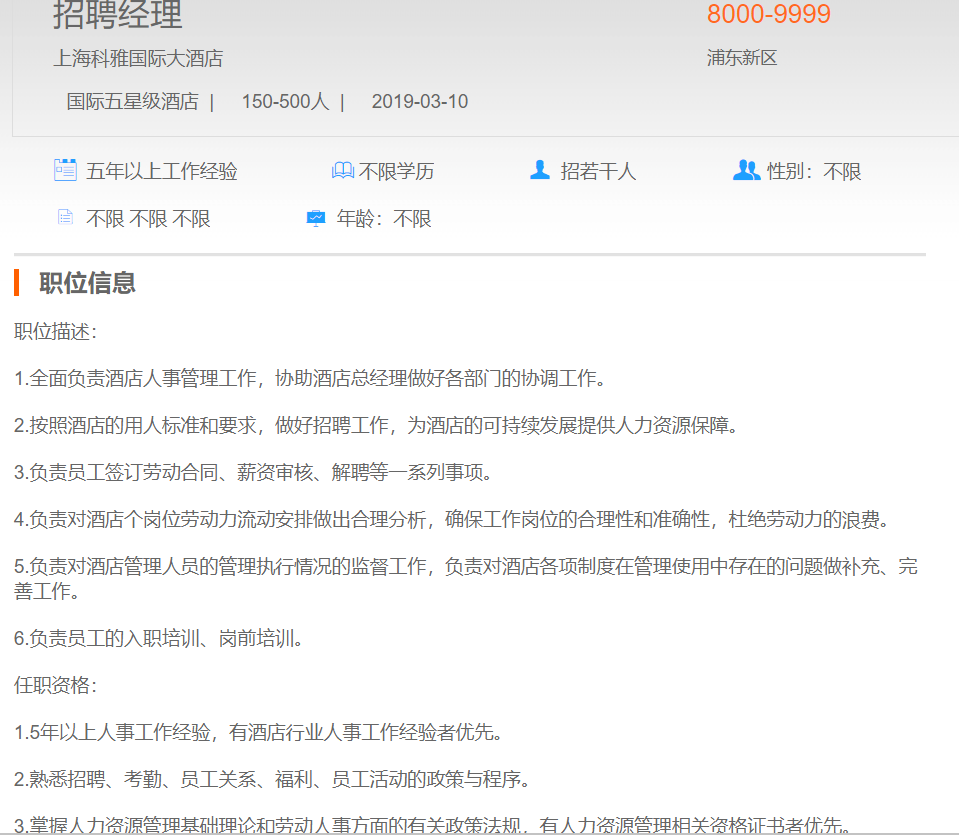Click the 招聘经理 job title
959x837 pixels.
click(x=118, y=15)
